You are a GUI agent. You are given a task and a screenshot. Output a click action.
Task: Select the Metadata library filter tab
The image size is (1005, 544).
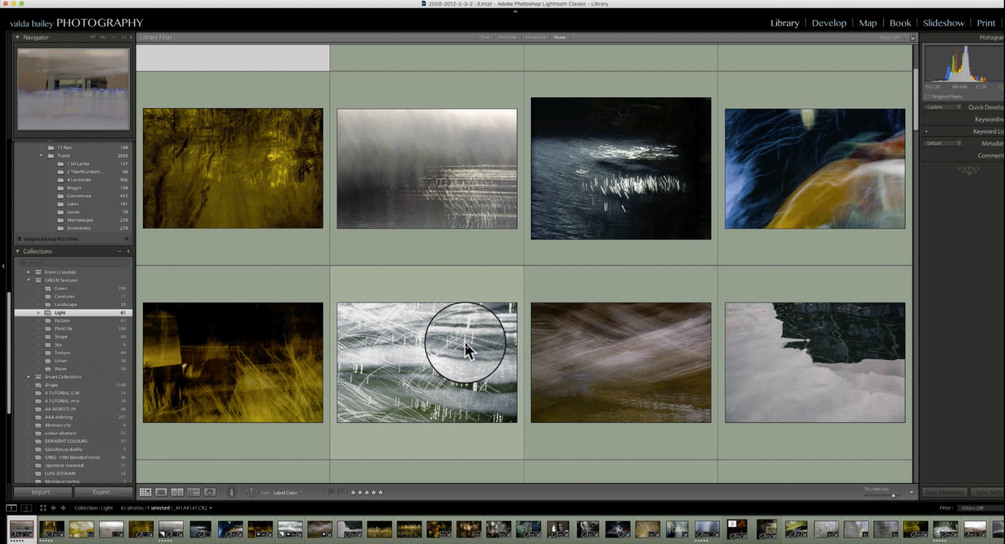pos(535,38)
